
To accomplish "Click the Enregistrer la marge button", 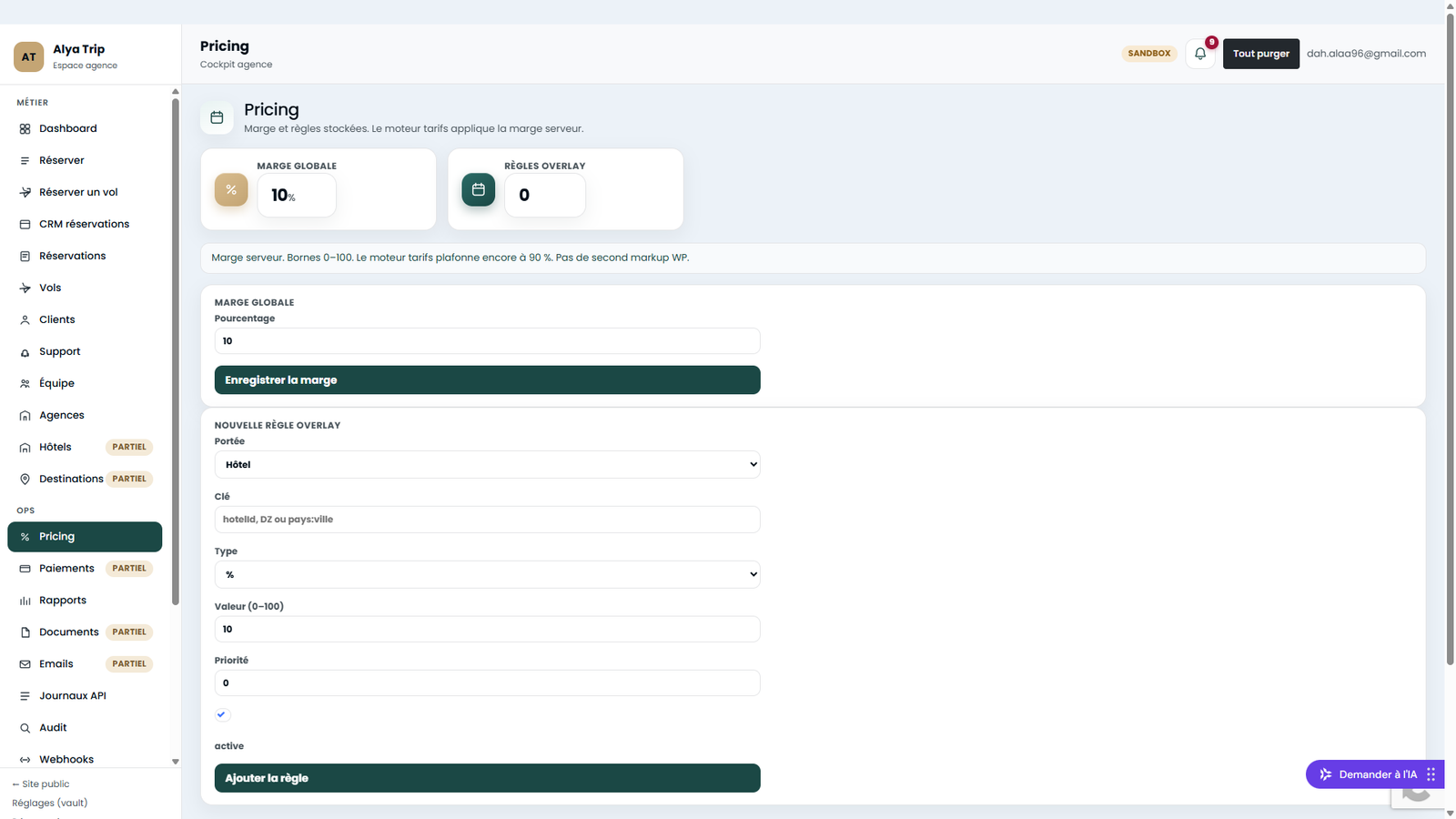I will coord(487,379).
